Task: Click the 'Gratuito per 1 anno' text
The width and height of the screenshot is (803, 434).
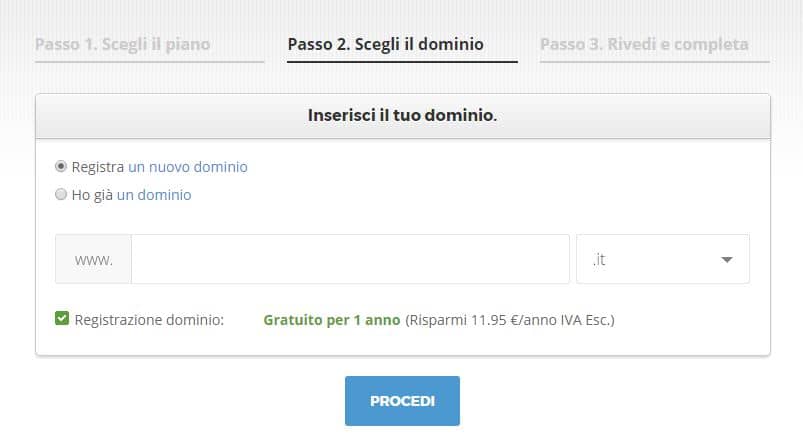Action: point(332,320)
